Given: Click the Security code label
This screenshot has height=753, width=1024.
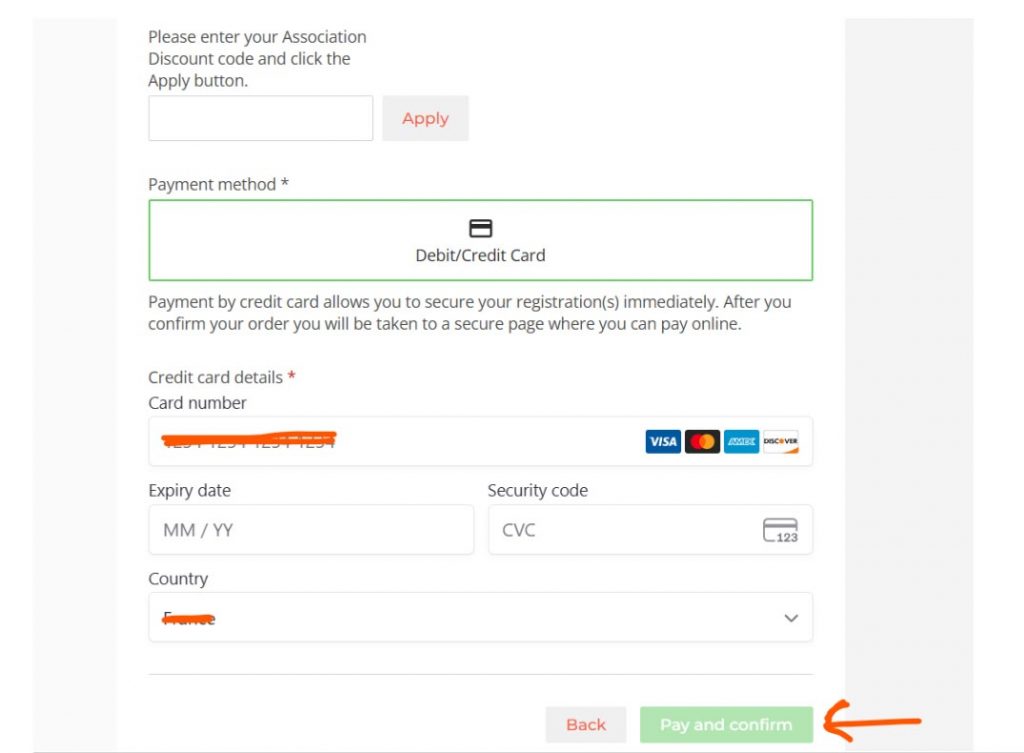Looking at the screenshot, I should point(537,491).
